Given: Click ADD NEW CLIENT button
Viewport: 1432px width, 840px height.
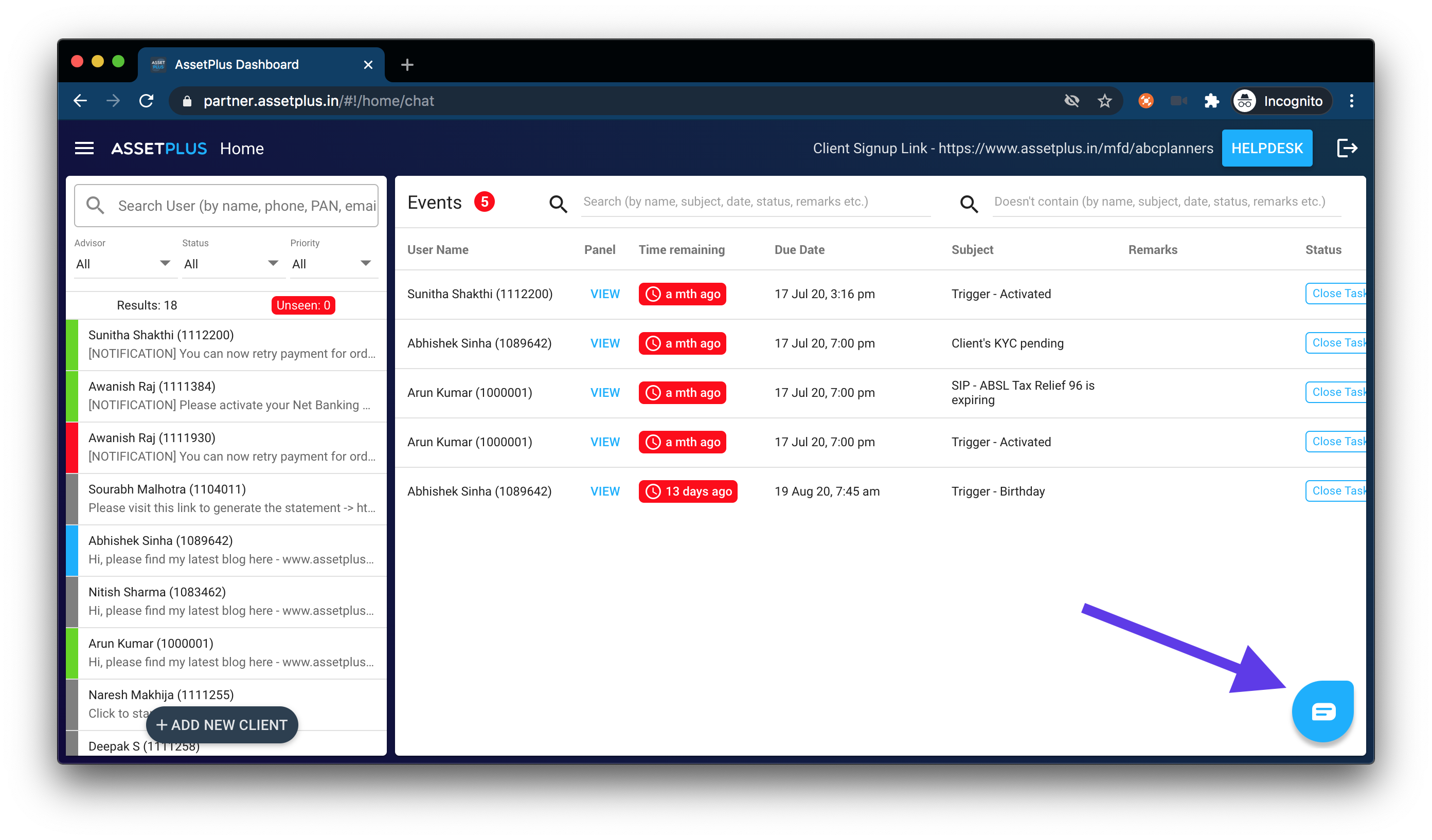Looking at the screenshot, I should click(x=222, y=725).
